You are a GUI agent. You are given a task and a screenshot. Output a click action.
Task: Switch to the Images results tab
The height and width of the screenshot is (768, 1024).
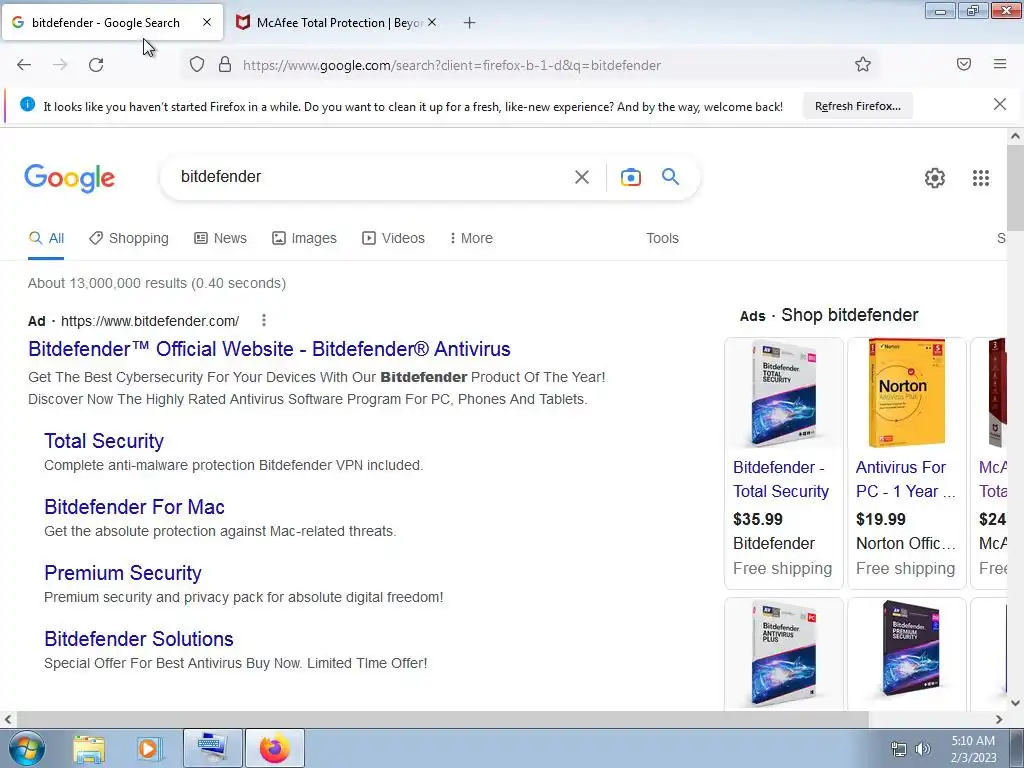point(304,238)
